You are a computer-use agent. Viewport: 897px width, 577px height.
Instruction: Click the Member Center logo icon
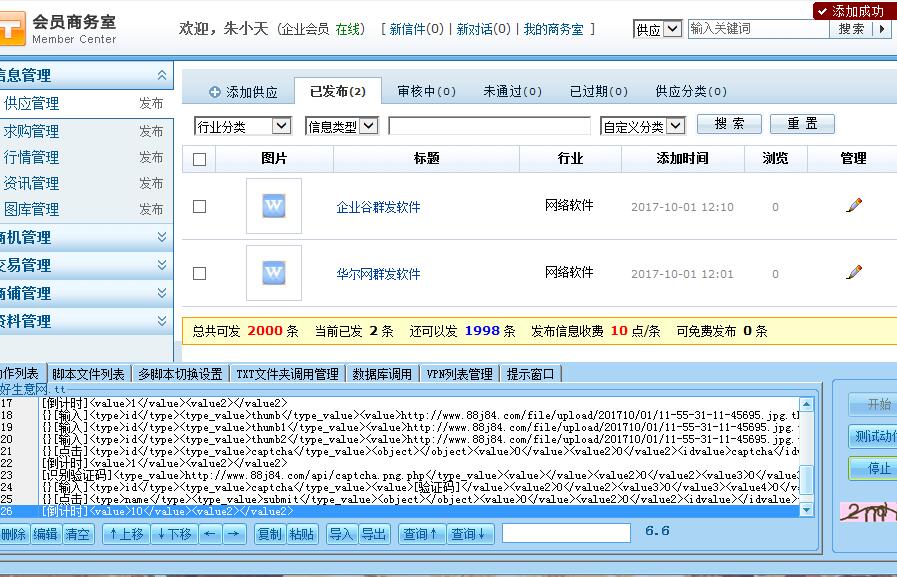pos(12,28)
